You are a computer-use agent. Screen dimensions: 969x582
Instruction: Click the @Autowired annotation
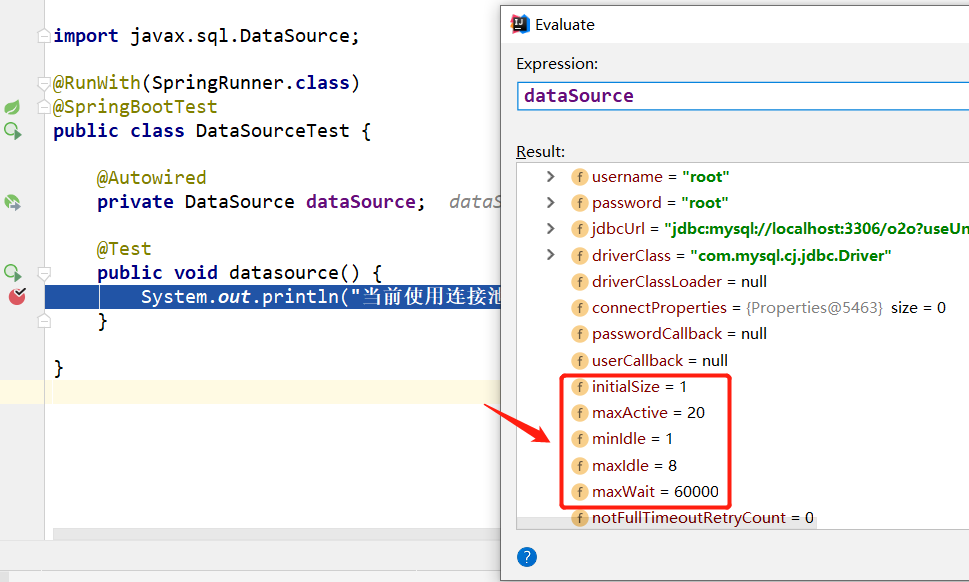point(151,178)
